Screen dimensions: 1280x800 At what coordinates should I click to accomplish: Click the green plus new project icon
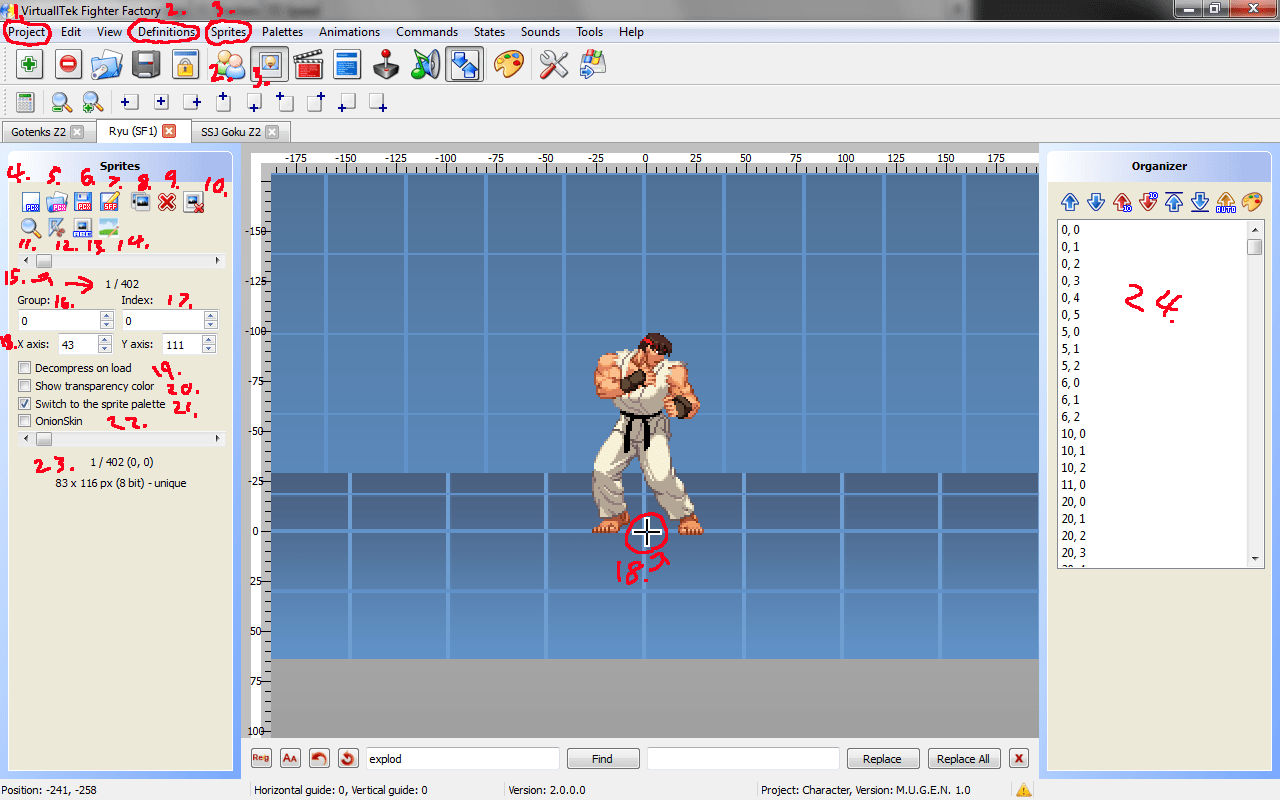click(30, 66)
